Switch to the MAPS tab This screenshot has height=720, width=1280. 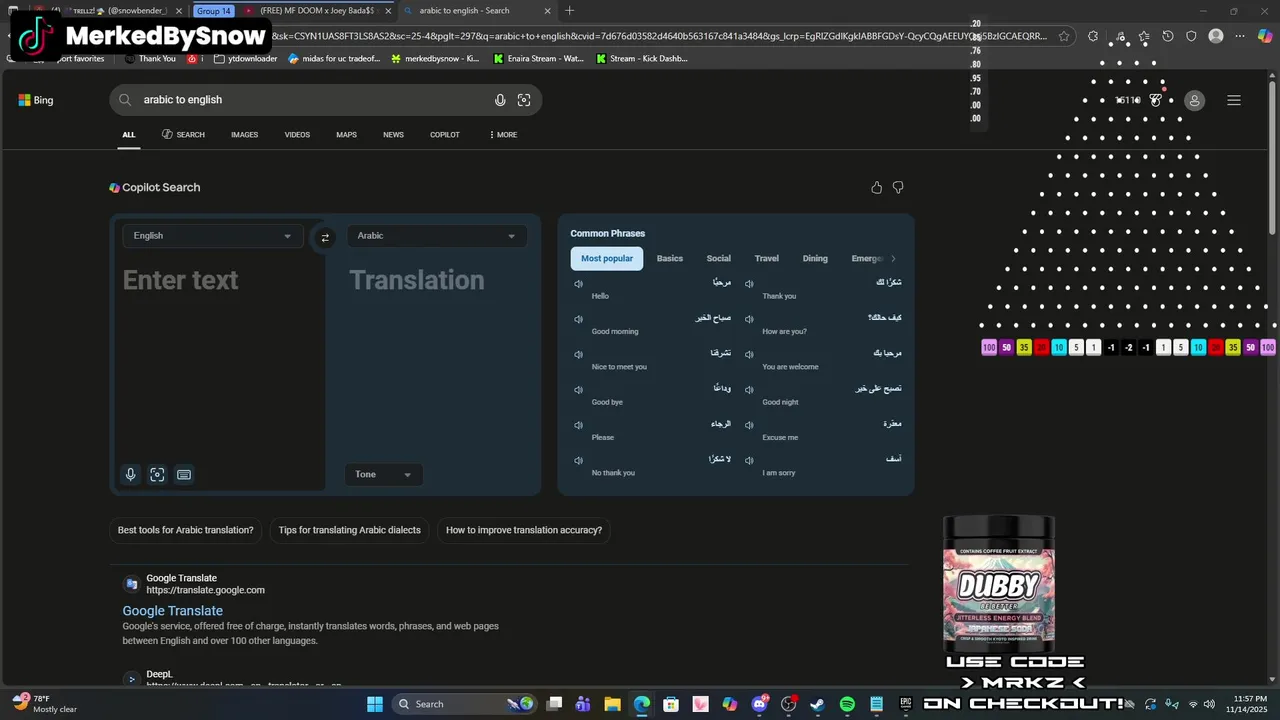(346, 135)
